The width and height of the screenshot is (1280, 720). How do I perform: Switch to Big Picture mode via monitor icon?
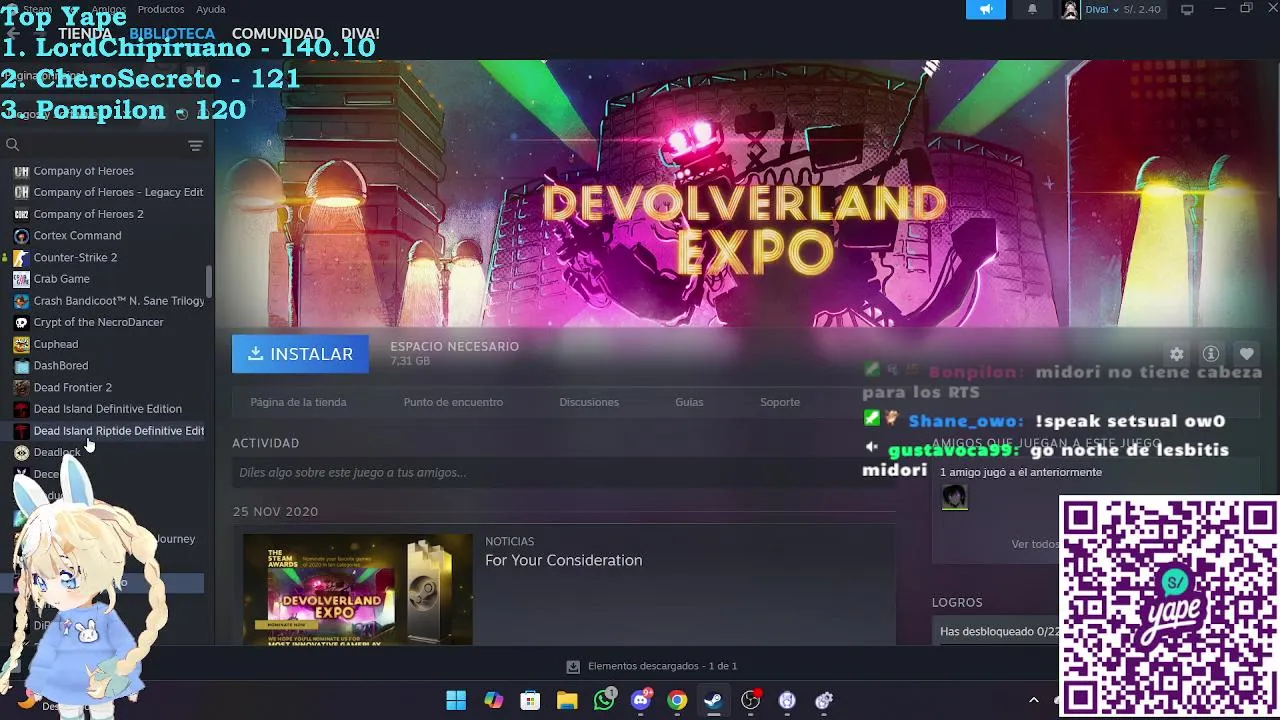pos(1187,9)
